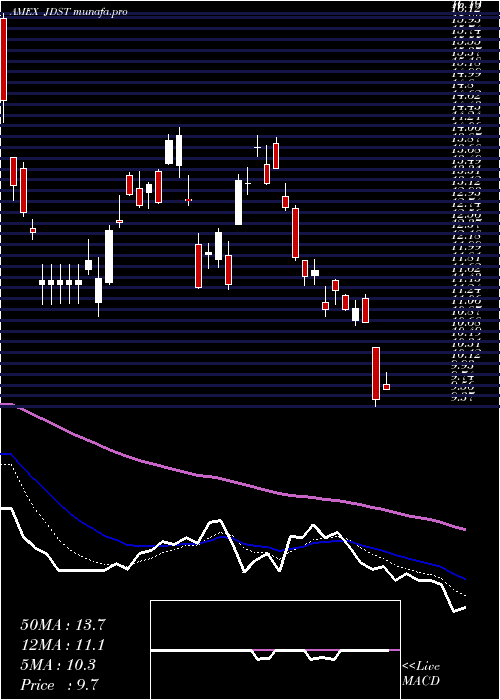Click the "10.12" price axis label
This screenshot has width=500, height=700.
467,356
